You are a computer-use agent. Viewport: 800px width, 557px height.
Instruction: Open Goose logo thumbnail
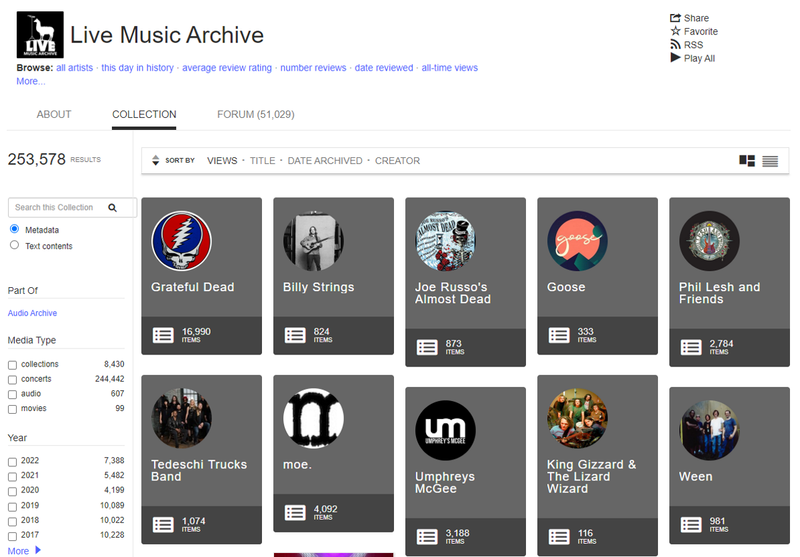coord(578,241)
